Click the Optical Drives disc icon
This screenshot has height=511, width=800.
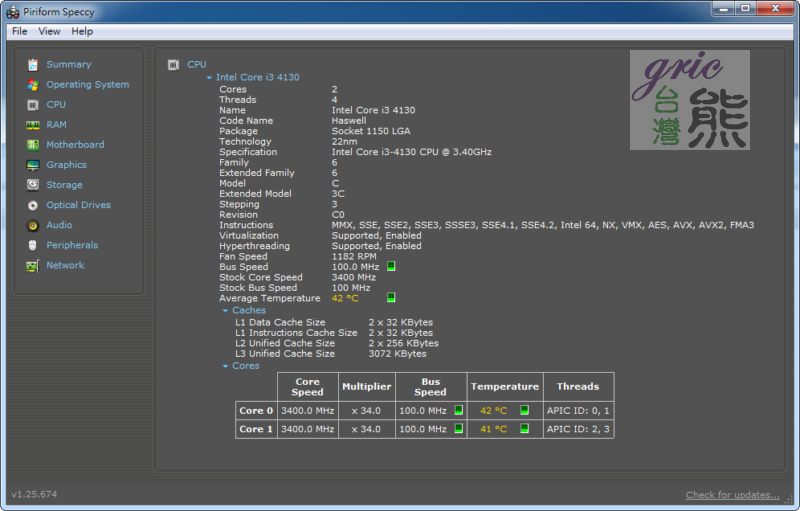(33, 205)
